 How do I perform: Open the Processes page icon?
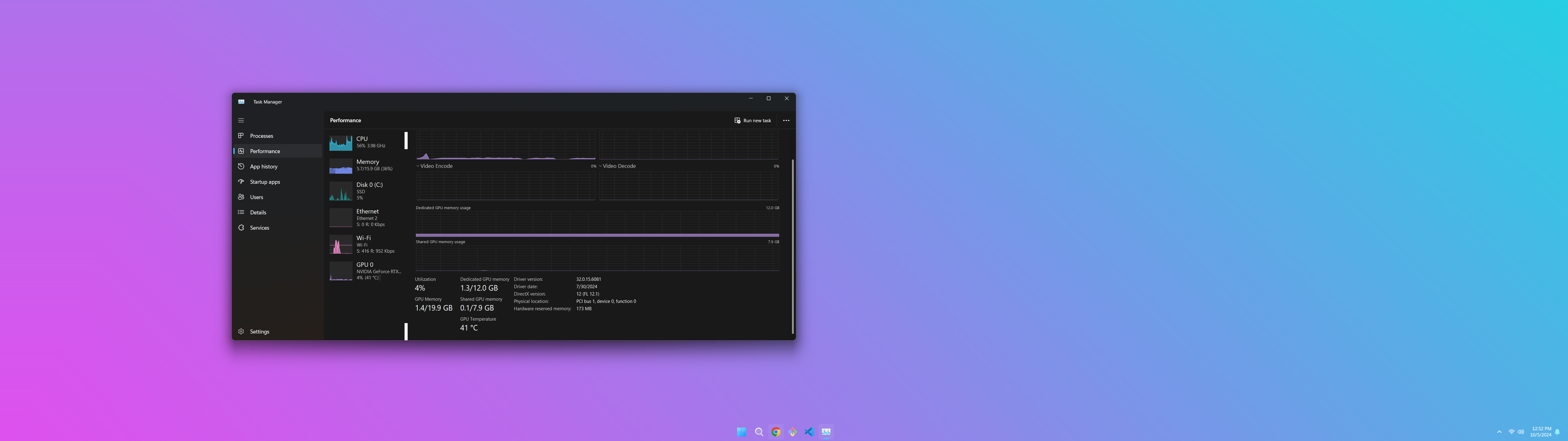click(x=241, y=136)
